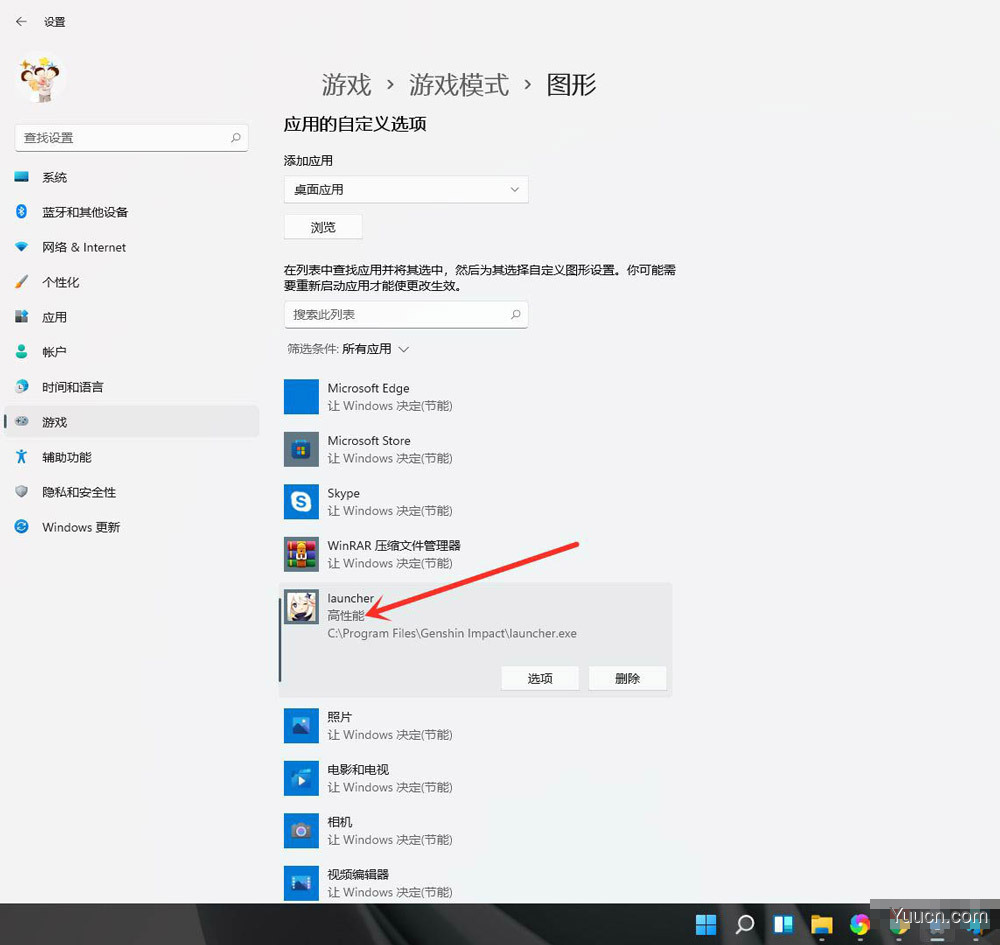The height and width of the screenshot is (945, 1000).
Task: Click the search icon in 搜索此列表
Action: pos(515,314)
